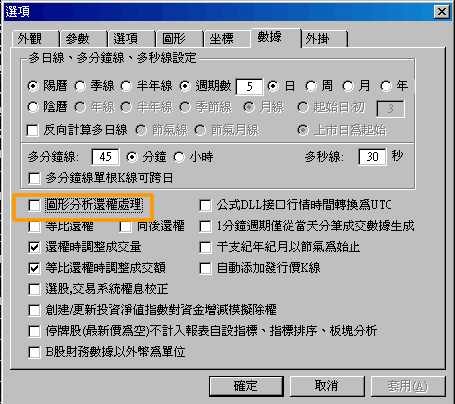
Task: Pick the 周 period radio button
Action: pyautogui.click(x=311, y=86)
